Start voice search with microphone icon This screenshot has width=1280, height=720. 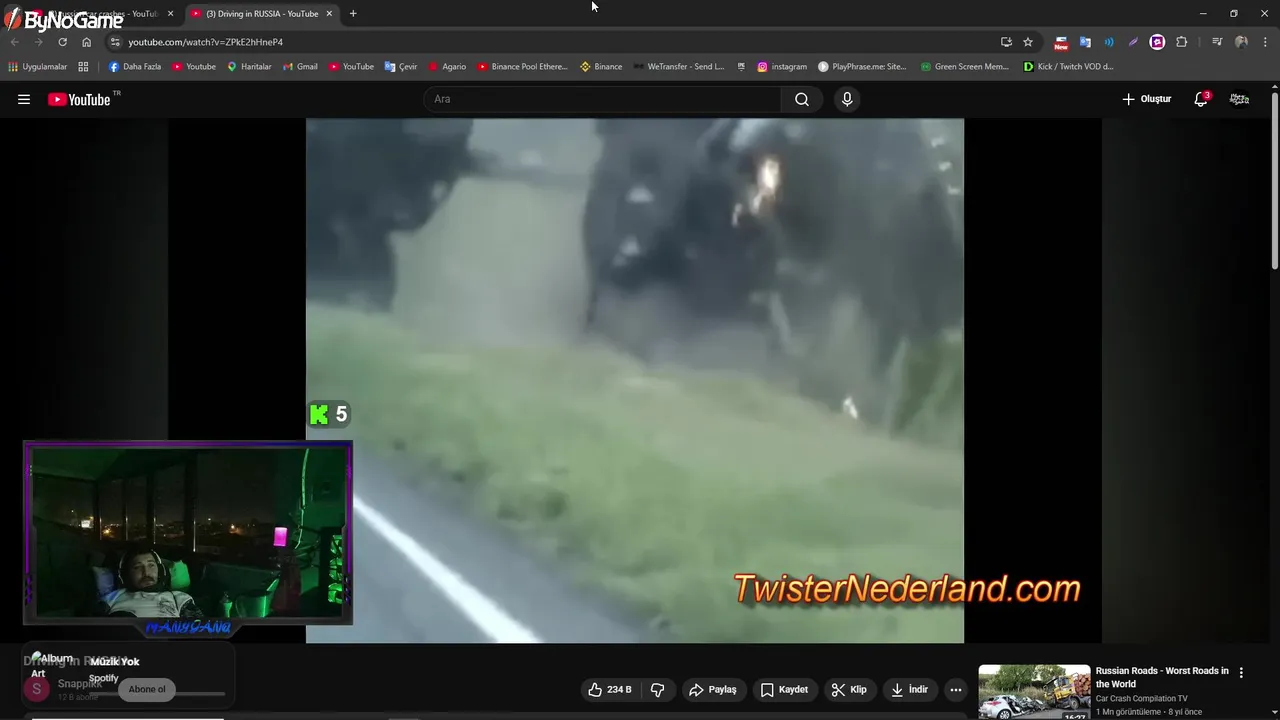tap(847, 99)
